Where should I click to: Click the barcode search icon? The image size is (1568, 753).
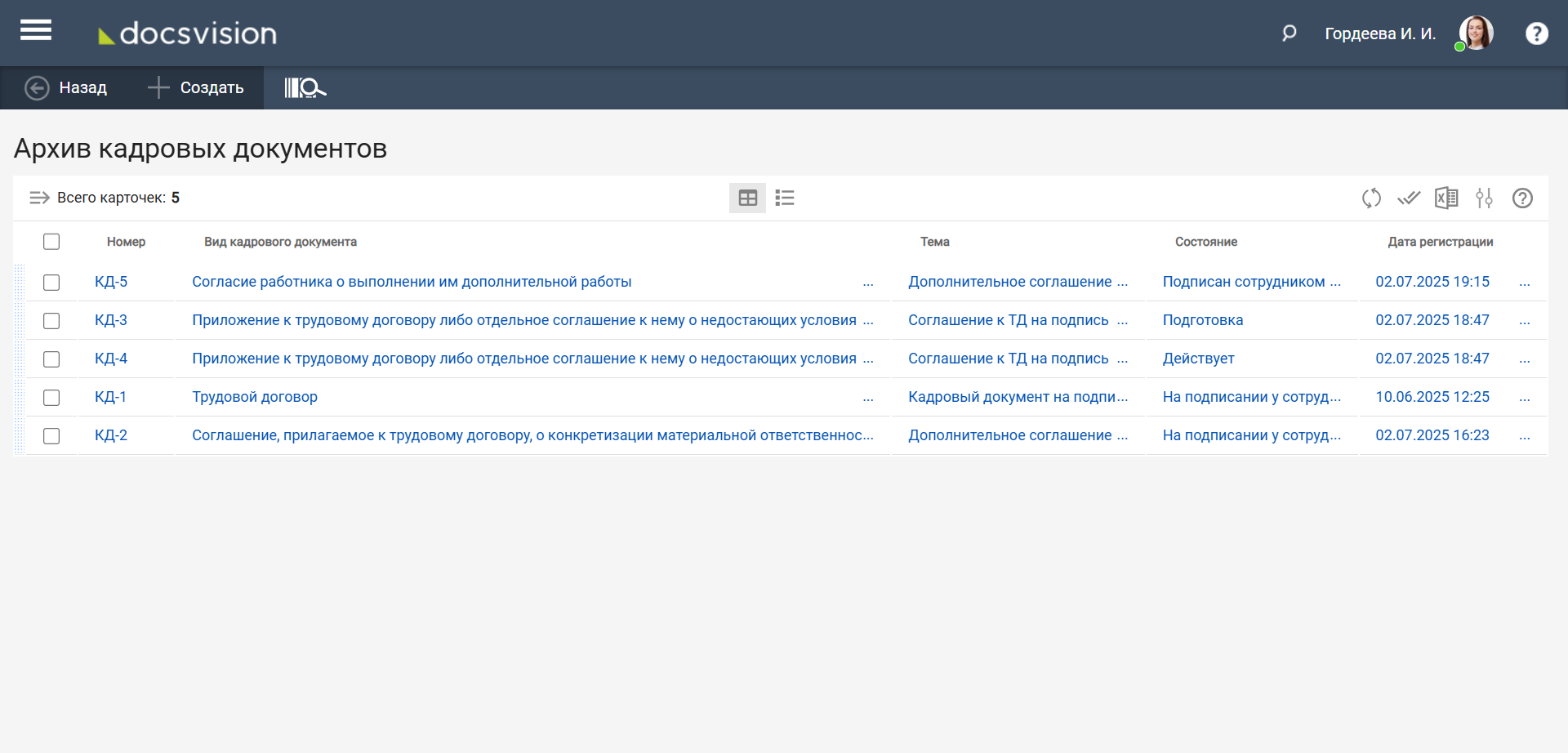point(305,87)
